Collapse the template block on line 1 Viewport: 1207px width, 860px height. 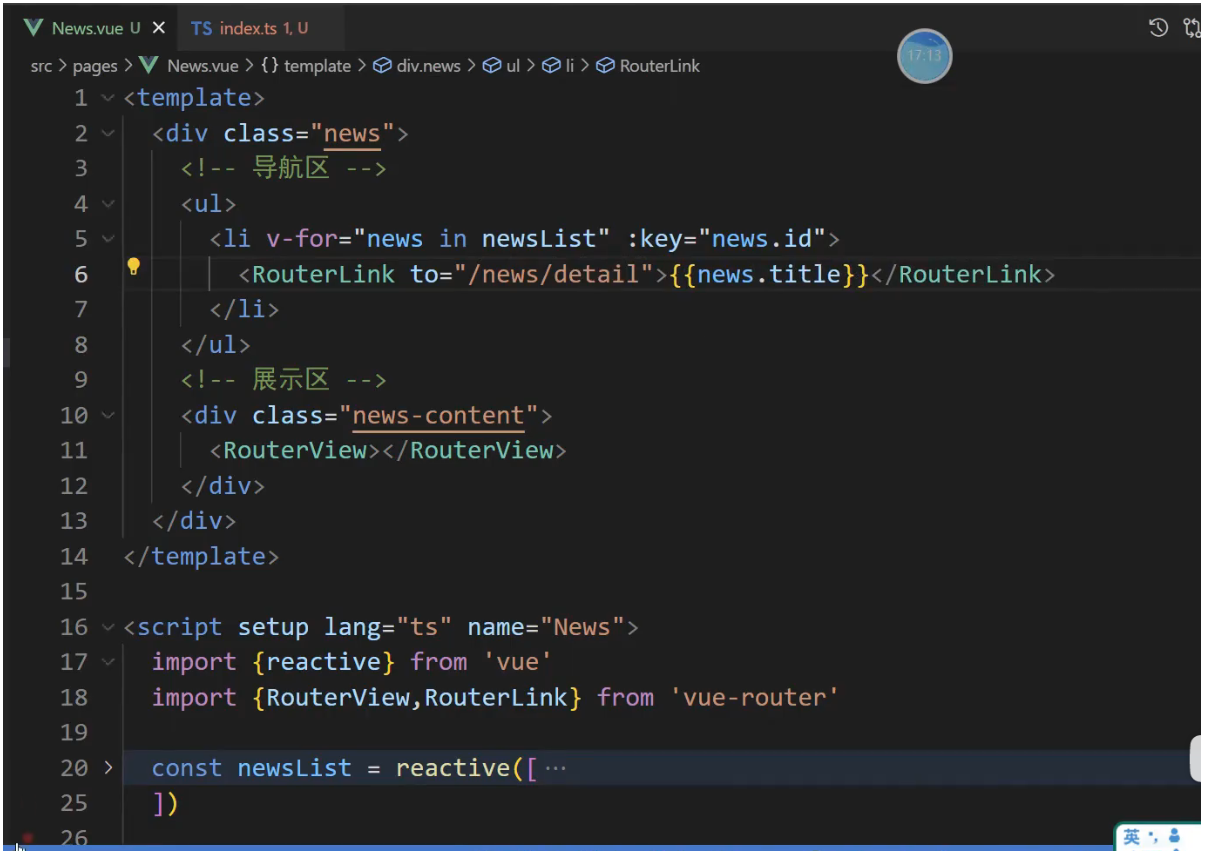coord(108,98)
